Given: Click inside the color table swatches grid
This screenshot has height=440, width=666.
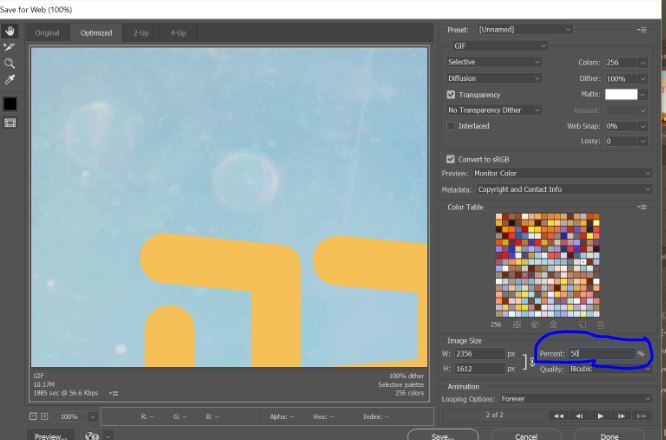Looking at the screenshot, I should point(547,265).
